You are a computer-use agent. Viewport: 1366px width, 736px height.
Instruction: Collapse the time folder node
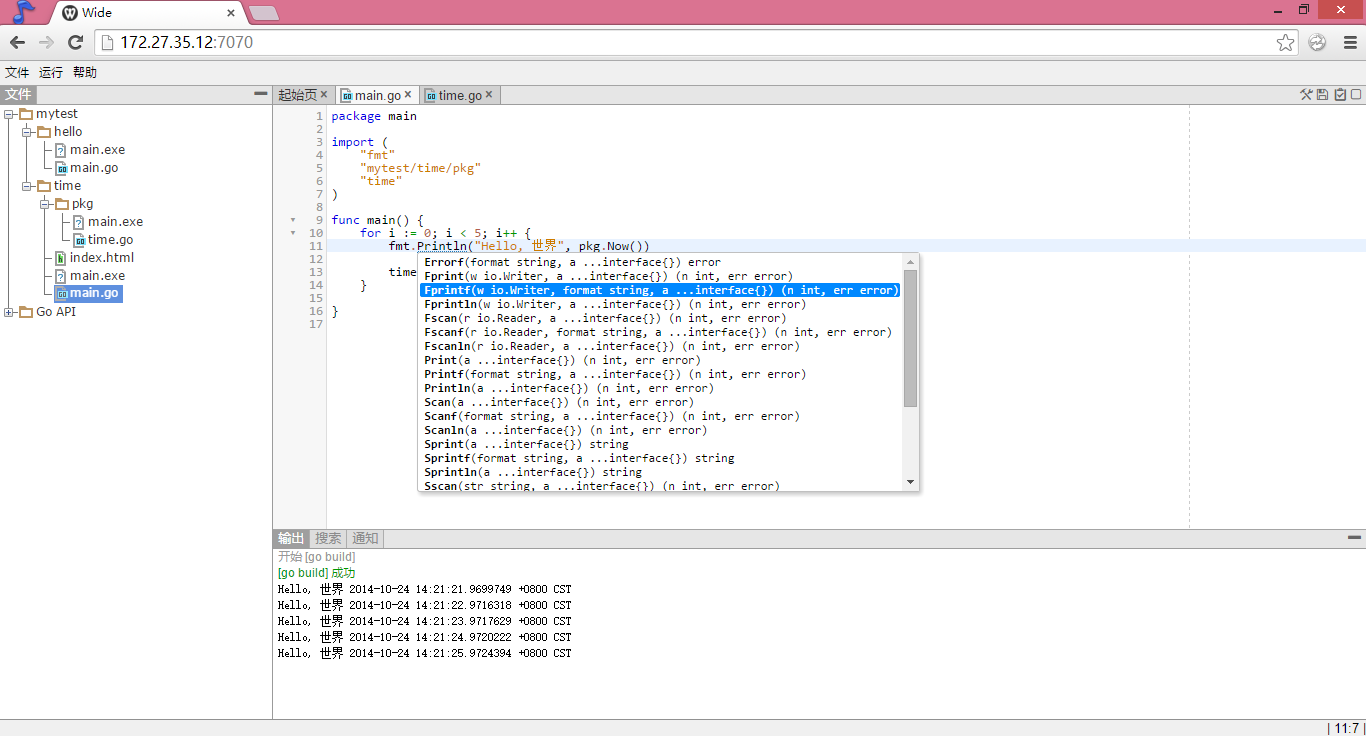[x=27, y=186]
